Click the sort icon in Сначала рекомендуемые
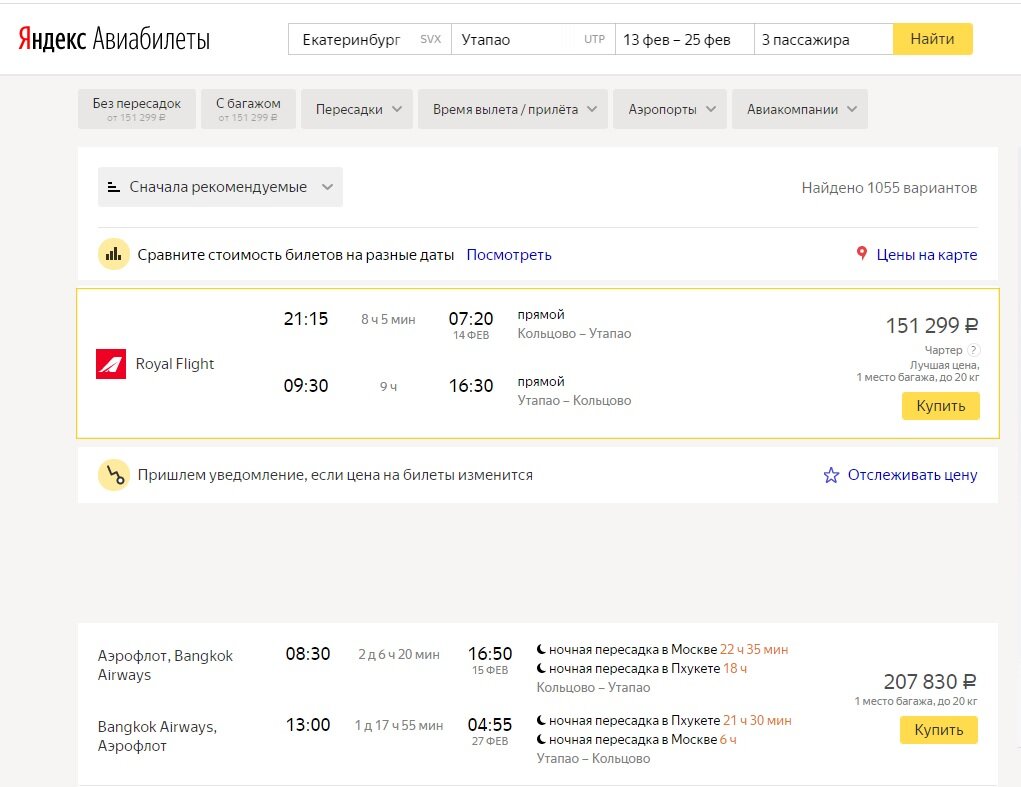 coord(113,187)
